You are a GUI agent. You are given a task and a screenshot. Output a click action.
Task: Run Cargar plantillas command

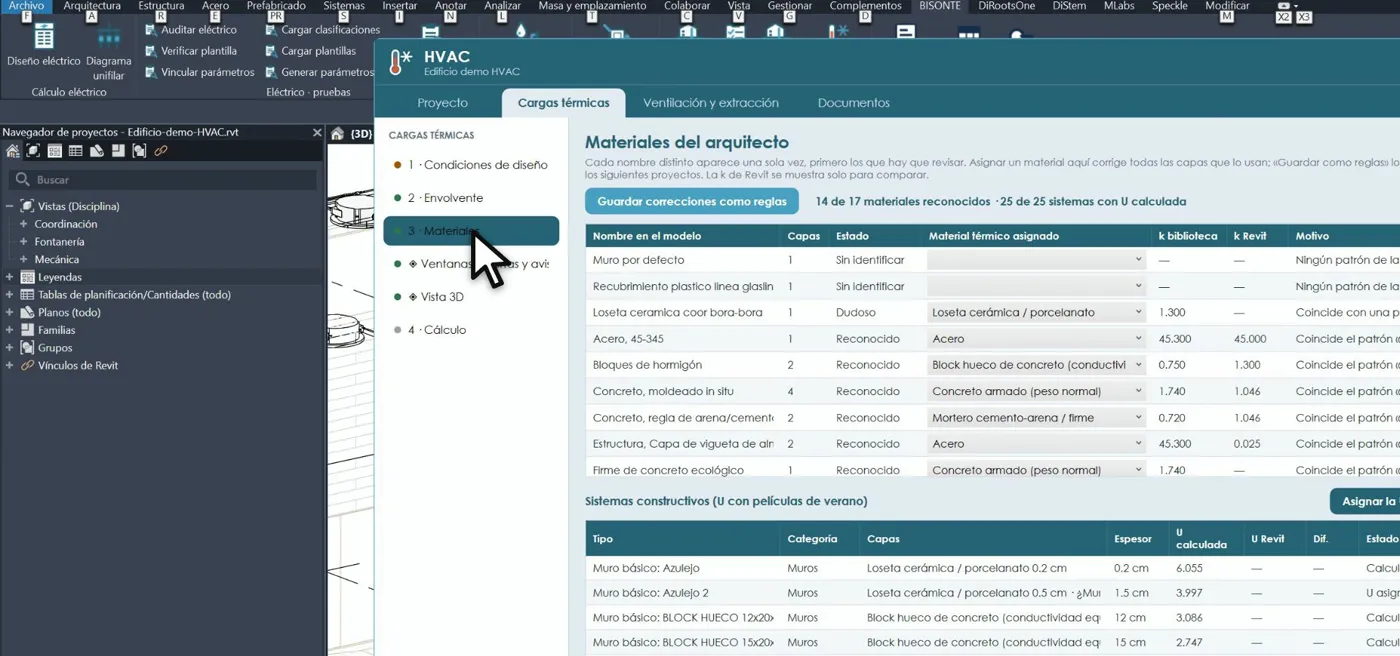[x=310, y=51]
